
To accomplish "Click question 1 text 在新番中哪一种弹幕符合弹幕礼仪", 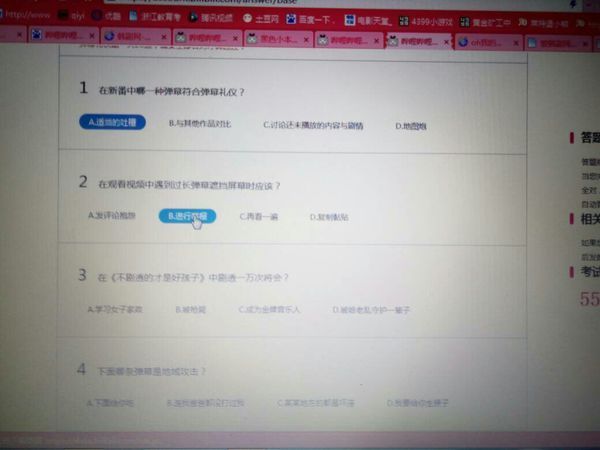I will coord(171,92).
